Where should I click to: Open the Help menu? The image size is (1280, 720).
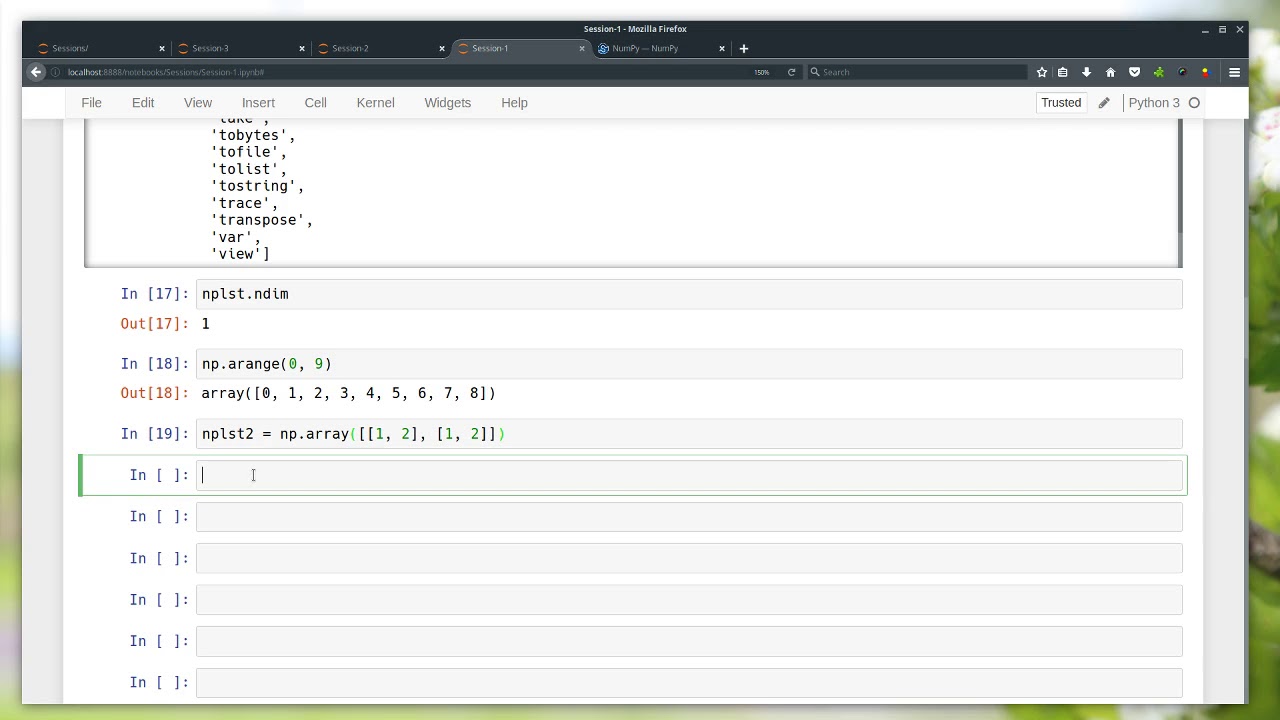click(514, 103)
